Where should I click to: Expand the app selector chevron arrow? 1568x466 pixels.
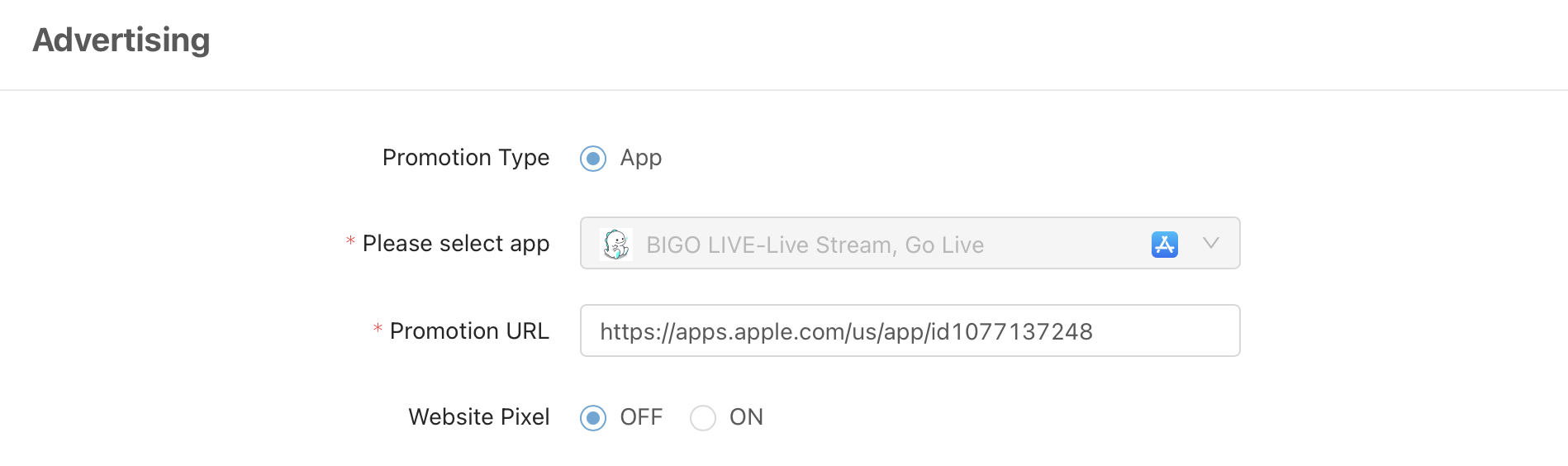click(x=1211, y=243)
